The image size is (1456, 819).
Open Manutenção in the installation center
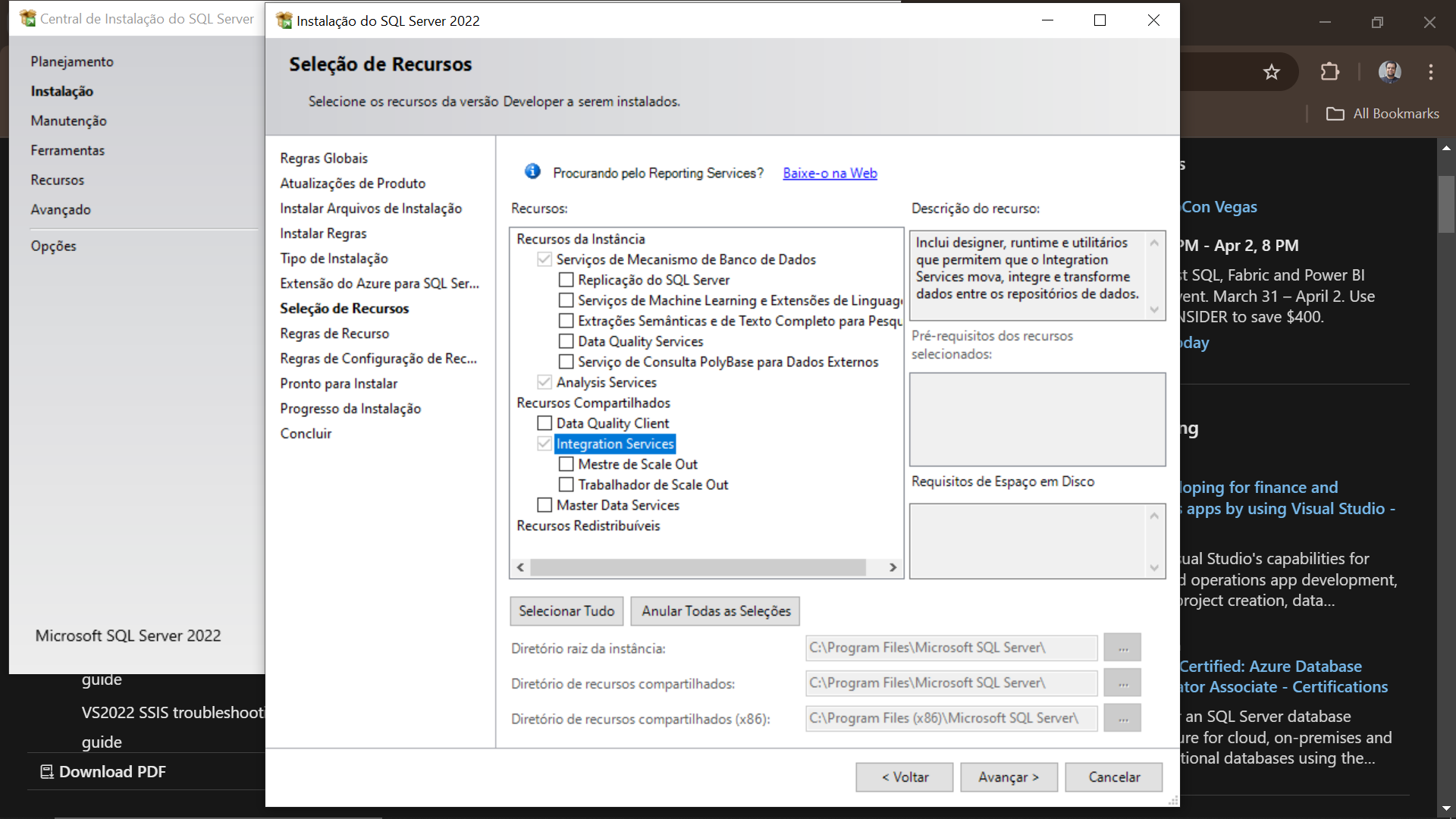coord(69,121)
